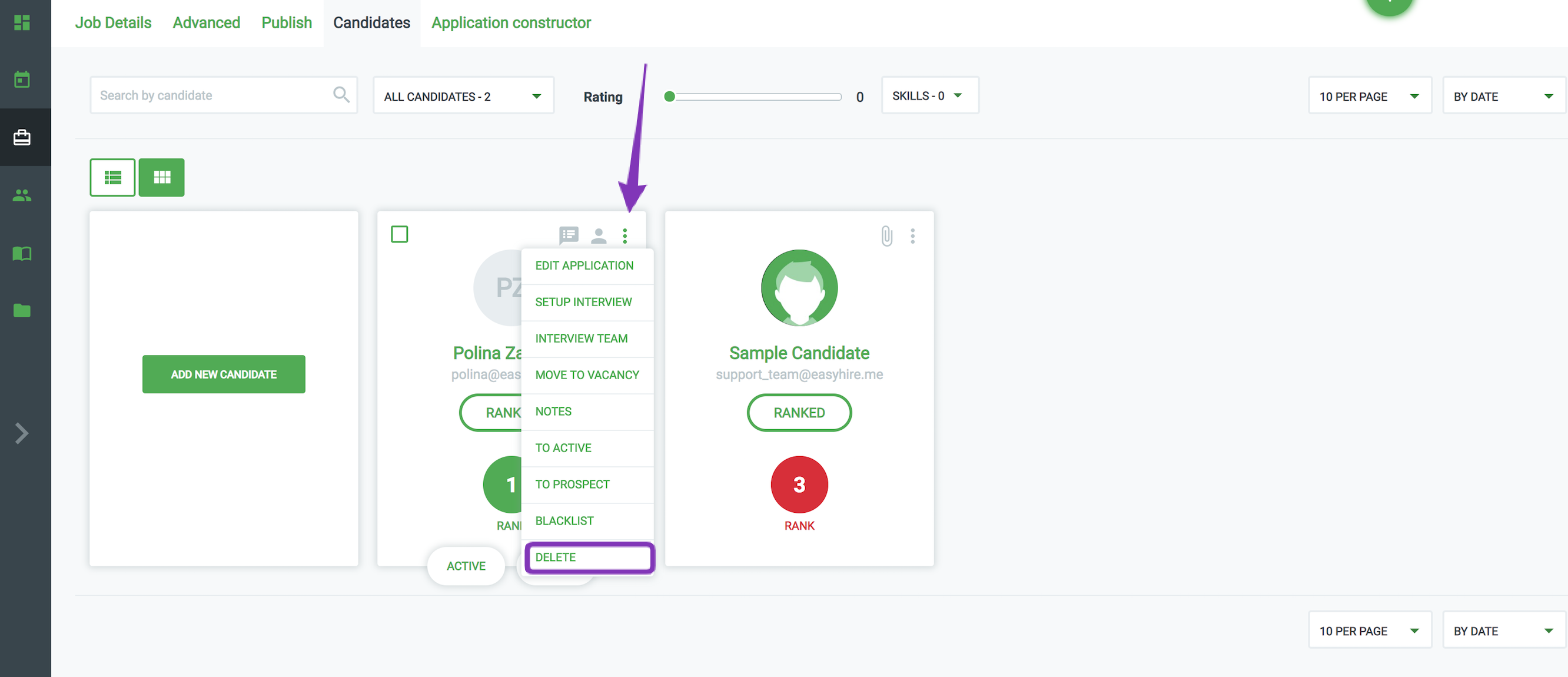Open the calendar icon in sidebar

click(22, 79)
